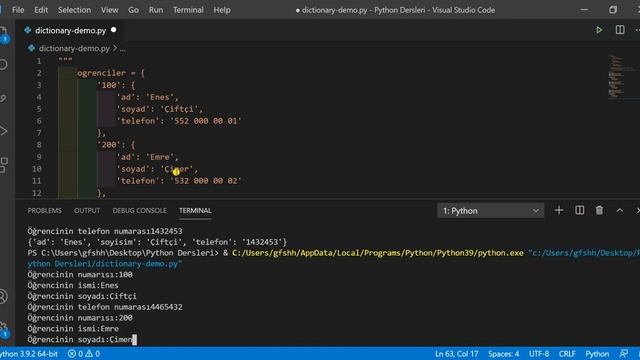The image size is (640, 360).
Task: Click terminal line 'Öğrencinin ismi:Emre'
Action: [73, 329]
